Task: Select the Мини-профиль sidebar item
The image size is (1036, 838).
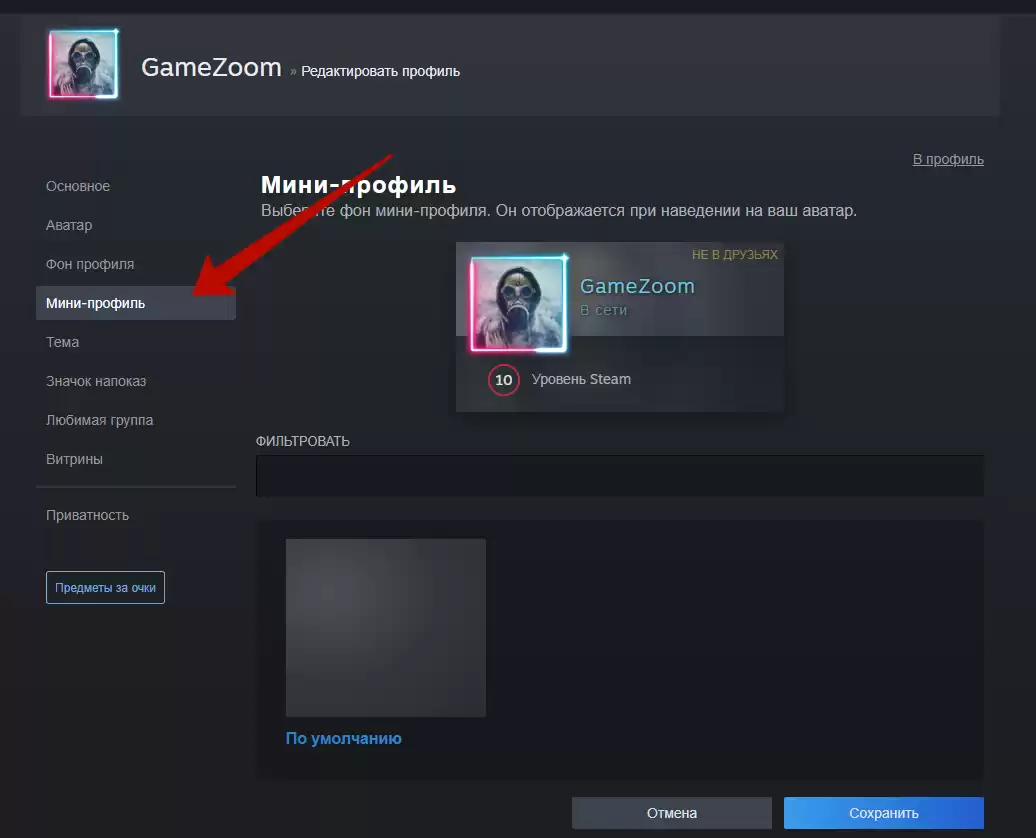Action: (x=135, y=303)
